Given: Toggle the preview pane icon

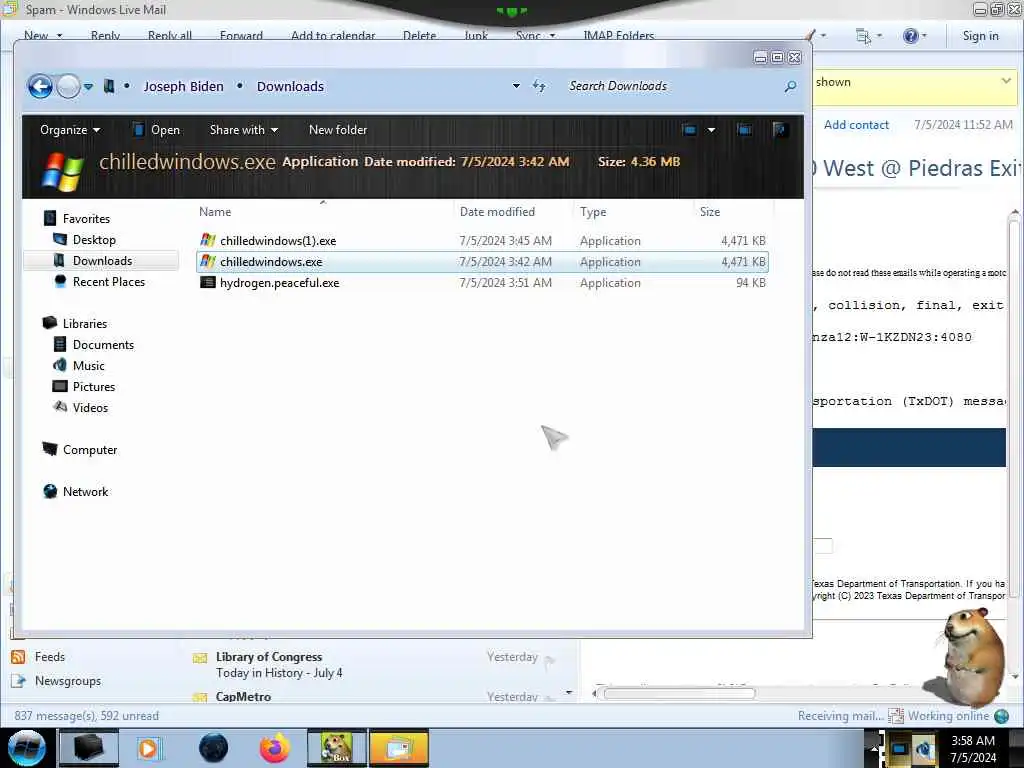Looking at the screenshot, I should (x=744, y=130).
